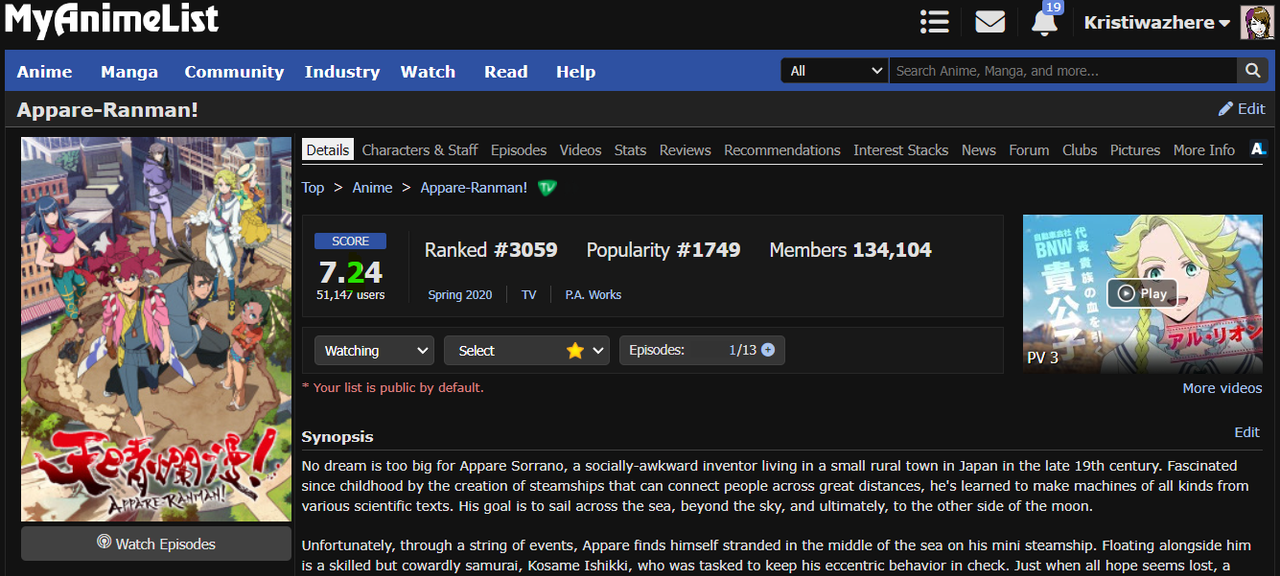1280x576 pixels.
Task: Switch to the Forum tab
Action: [x=1029, y=150]
